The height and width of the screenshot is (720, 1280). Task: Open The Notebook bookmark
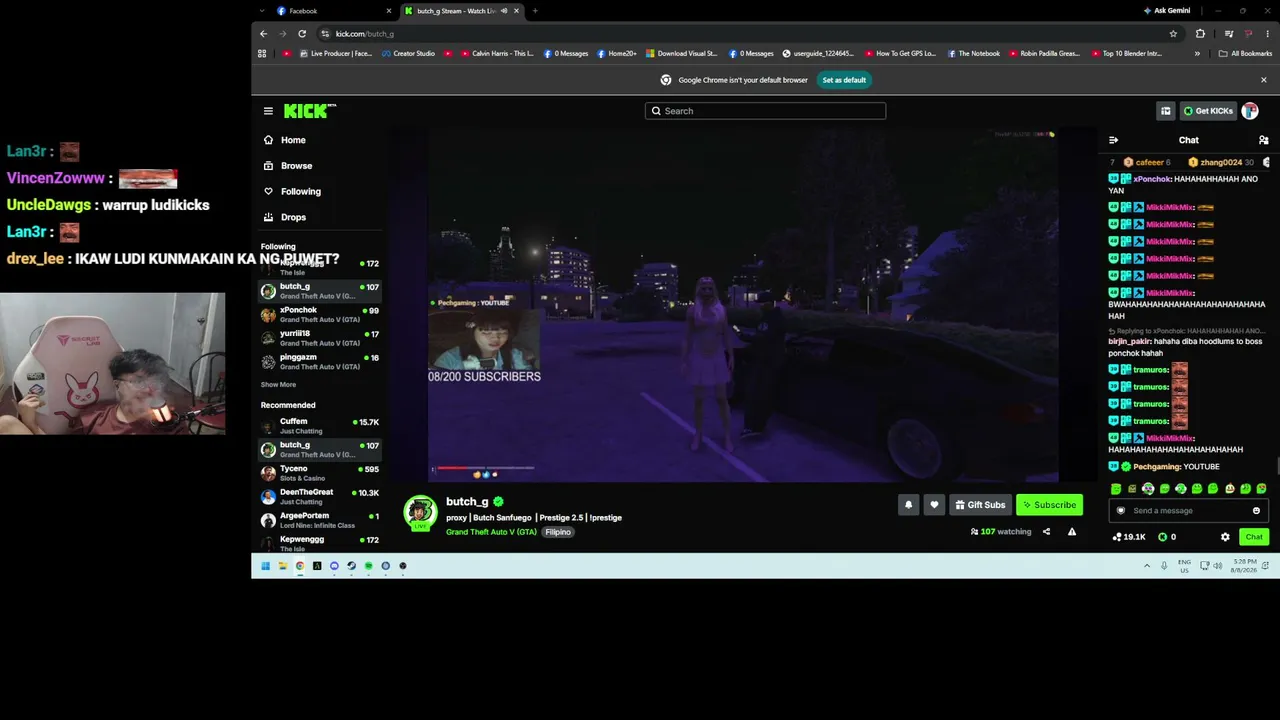click(x=974, y=54)
